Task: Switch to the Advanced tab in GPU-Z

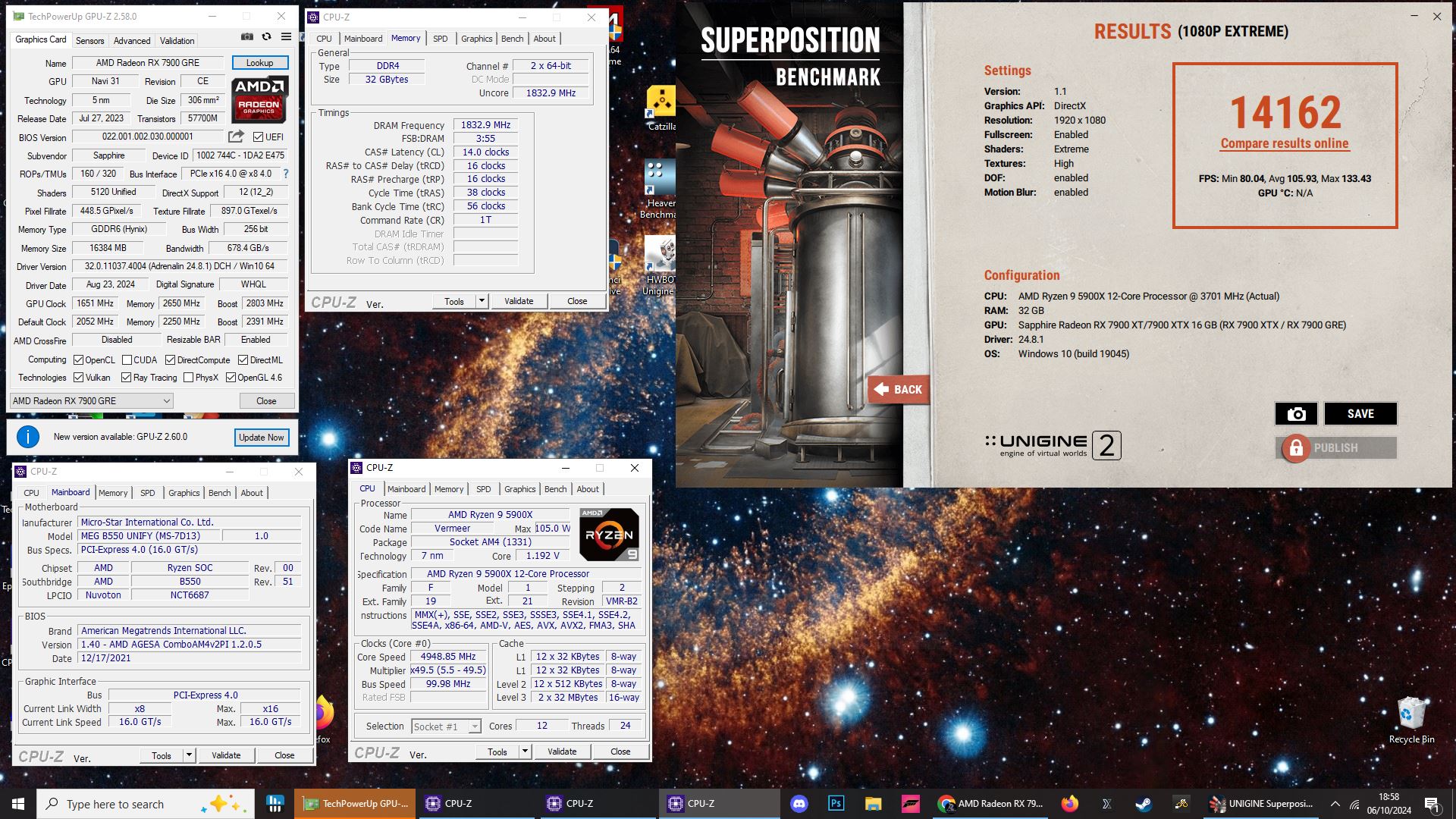Action: (x=132, y=40)
